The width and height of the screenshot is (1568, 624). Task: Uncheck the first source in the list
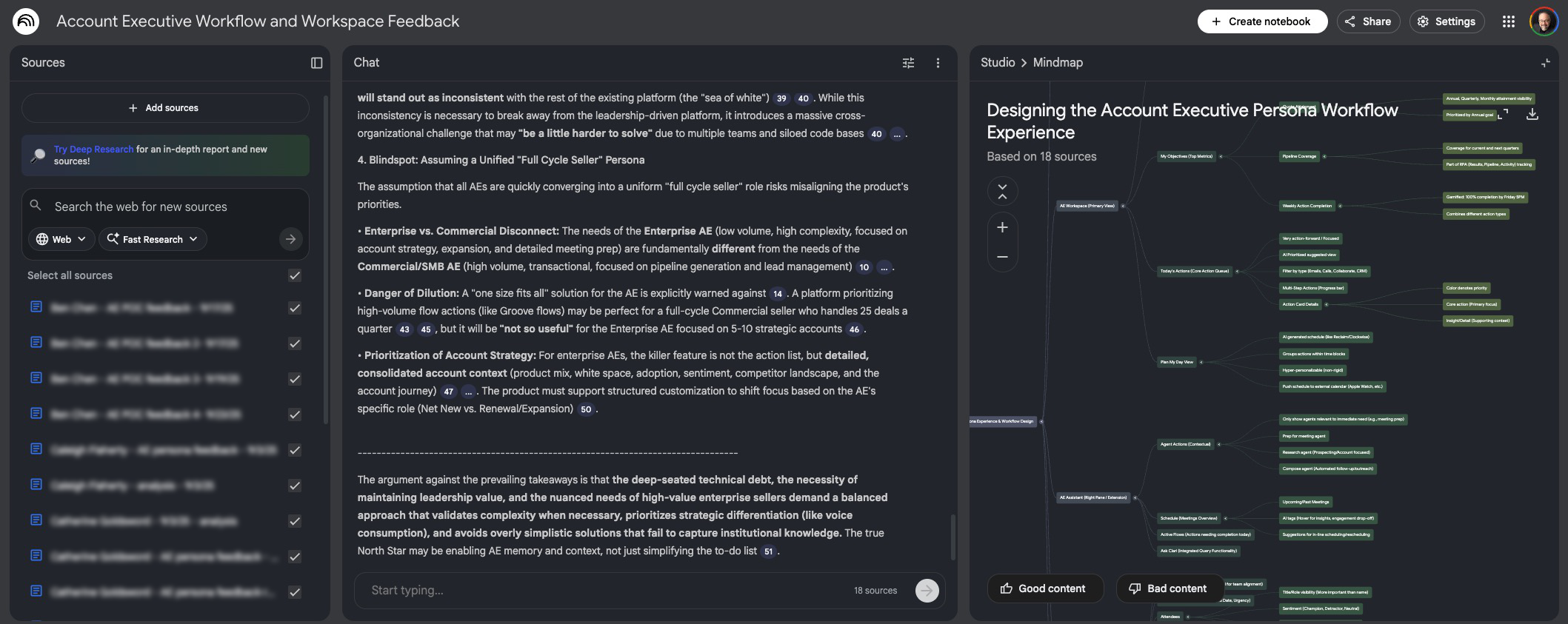(x=295, y=308)
